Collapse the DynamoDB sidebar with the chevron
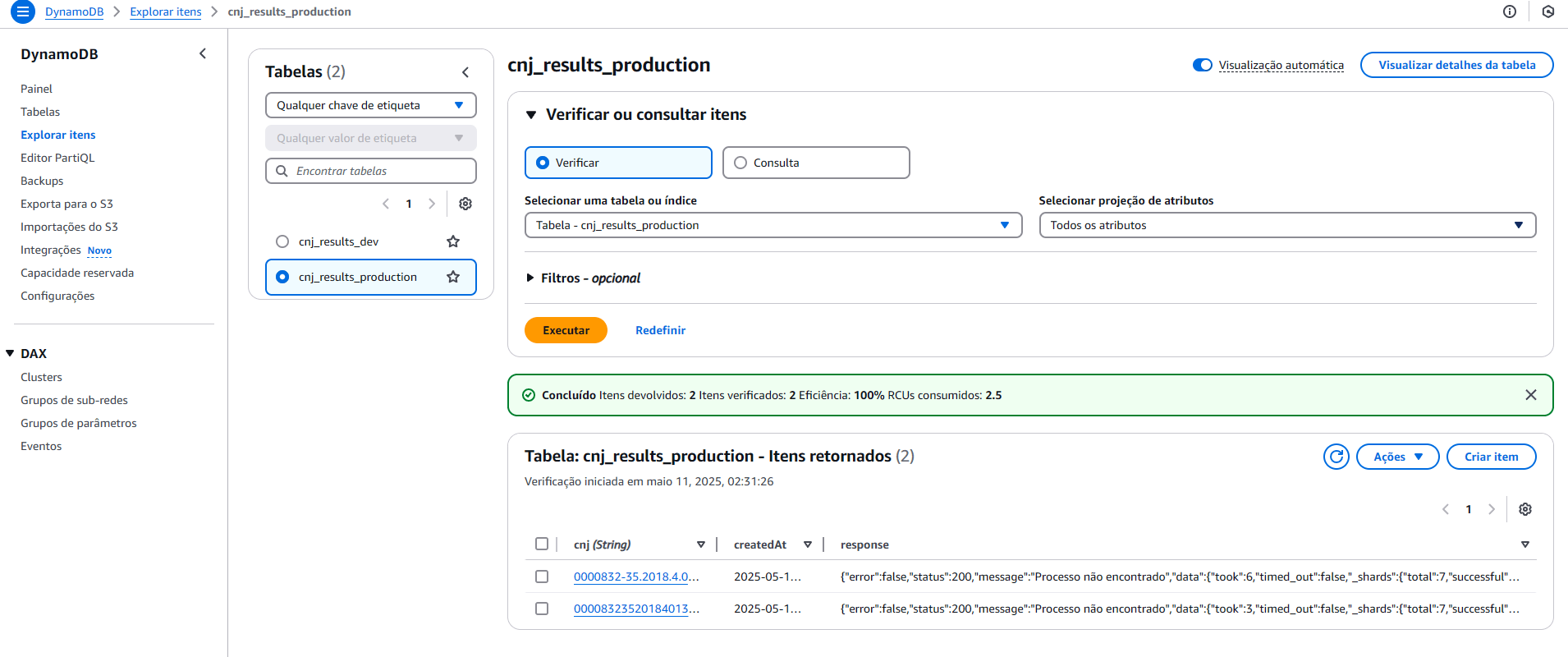1568x657 pixels. pos(203,53)
